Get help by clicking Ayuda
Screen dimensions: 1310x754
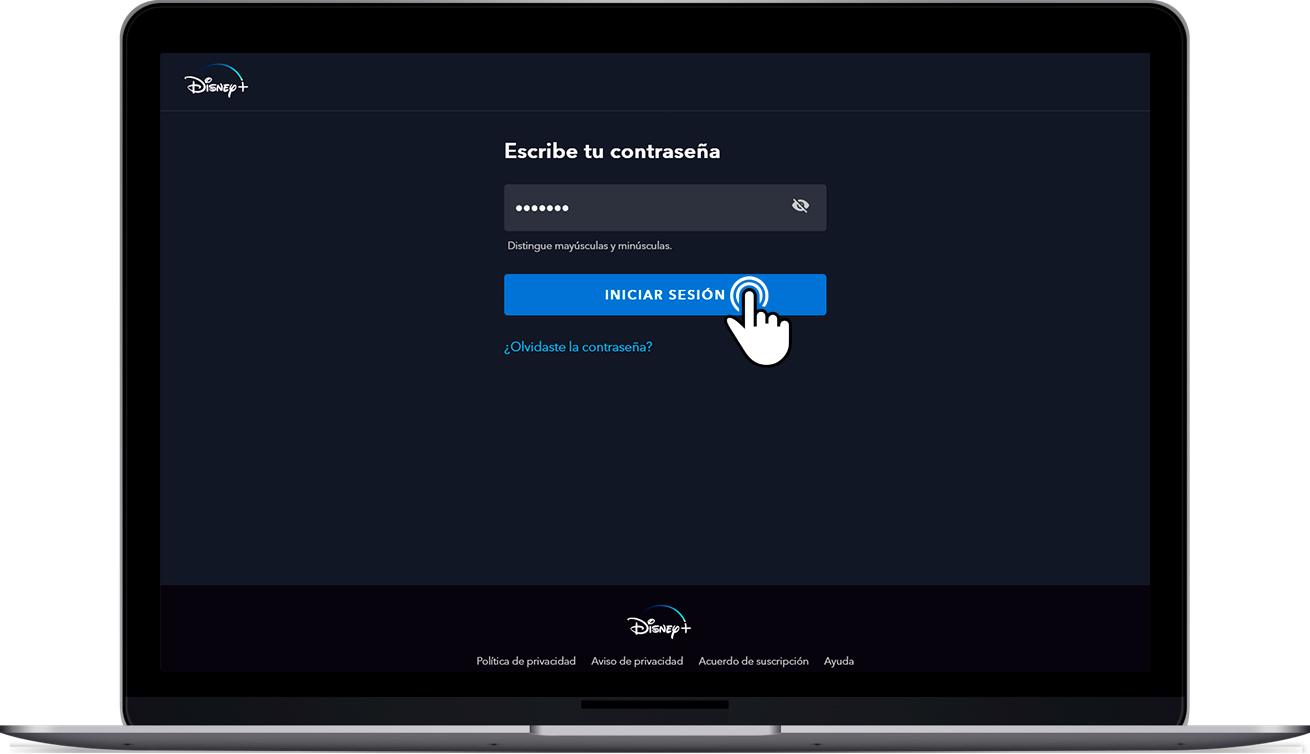[839, 660]
